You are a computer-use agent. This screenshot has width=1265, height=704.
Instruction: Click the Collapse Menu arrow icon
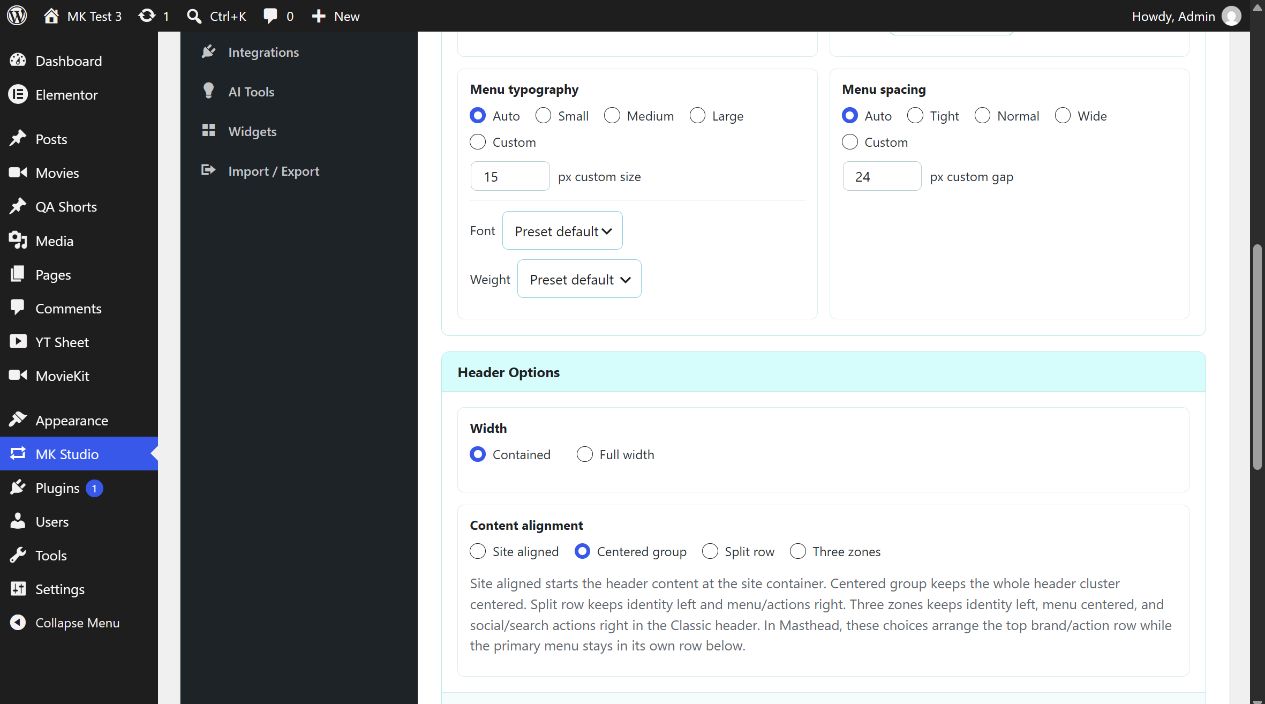tap(18, 623)
